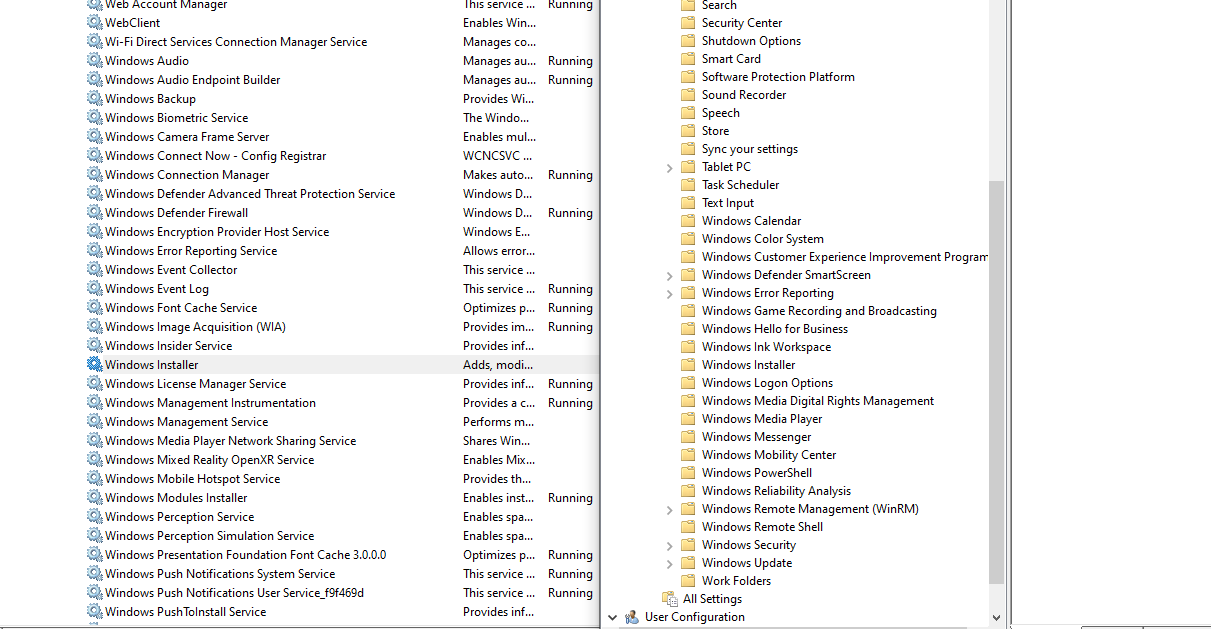Open Sync your settings policy folder
This screenshot has height=629, width=1211.
750,149
